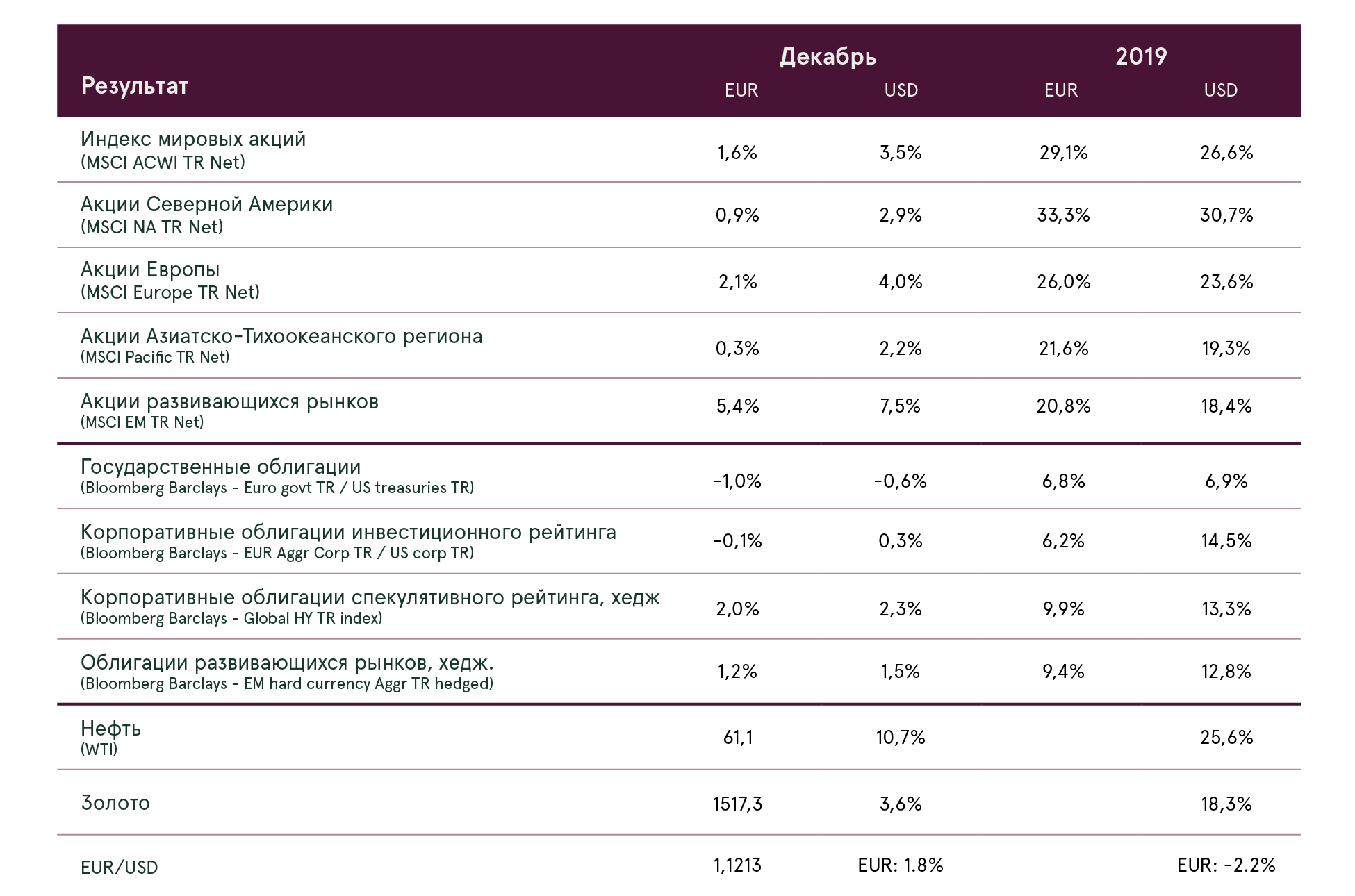Viewport: 1355px width, 896px height.
Task: Select government bonds 2019 EUR value 6,8%
Action: pyautogui.click(x=1063, y=481)
